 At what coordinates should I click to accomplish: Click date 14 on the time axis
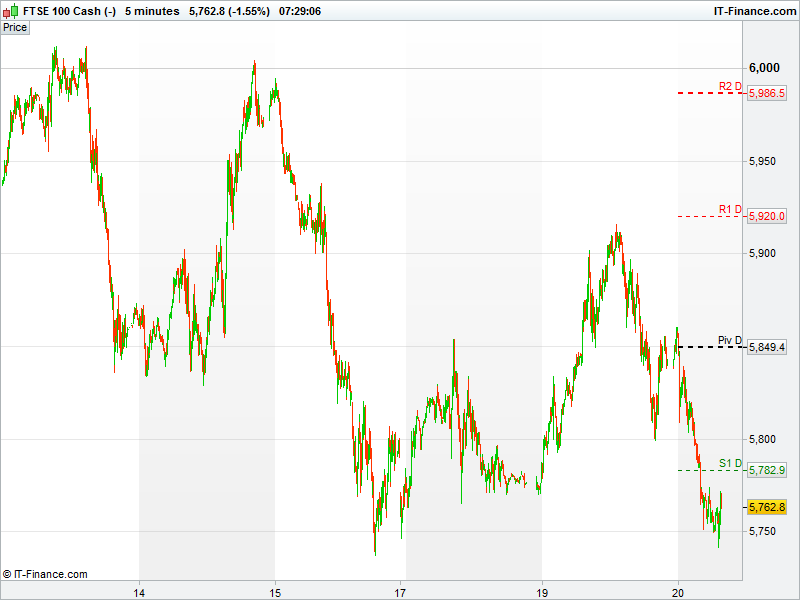click(139, 591)
